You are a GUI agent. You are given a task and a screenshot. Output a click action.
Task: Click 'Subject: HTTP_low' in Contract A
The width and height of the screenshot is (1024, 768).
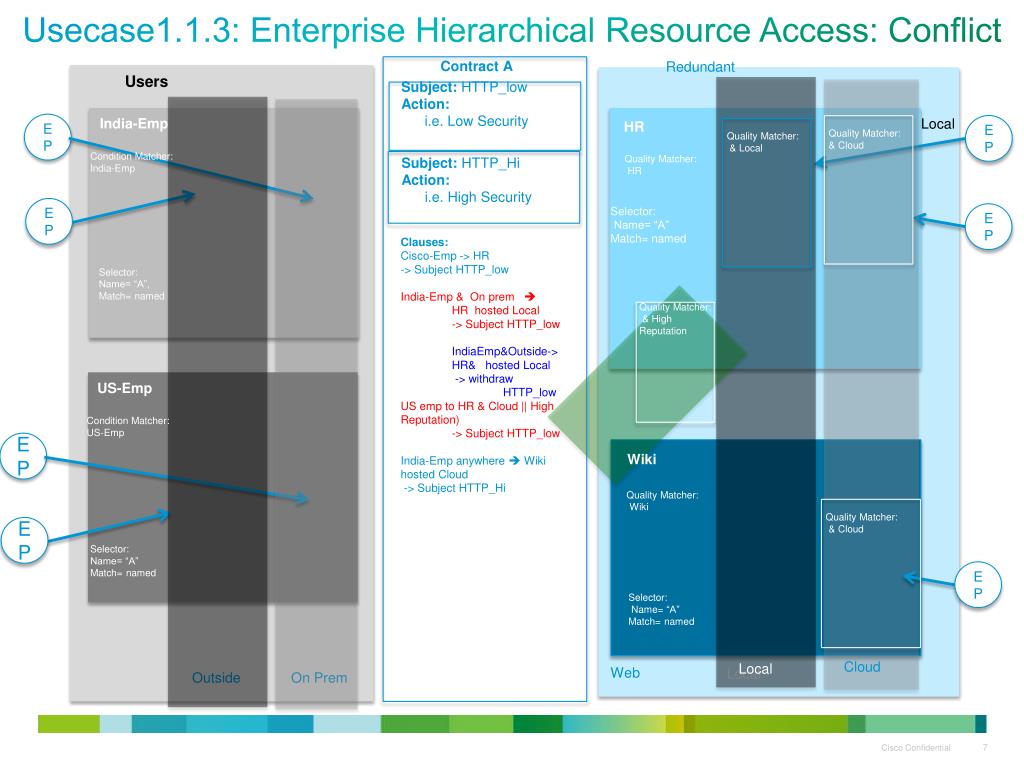pos(464,87)
